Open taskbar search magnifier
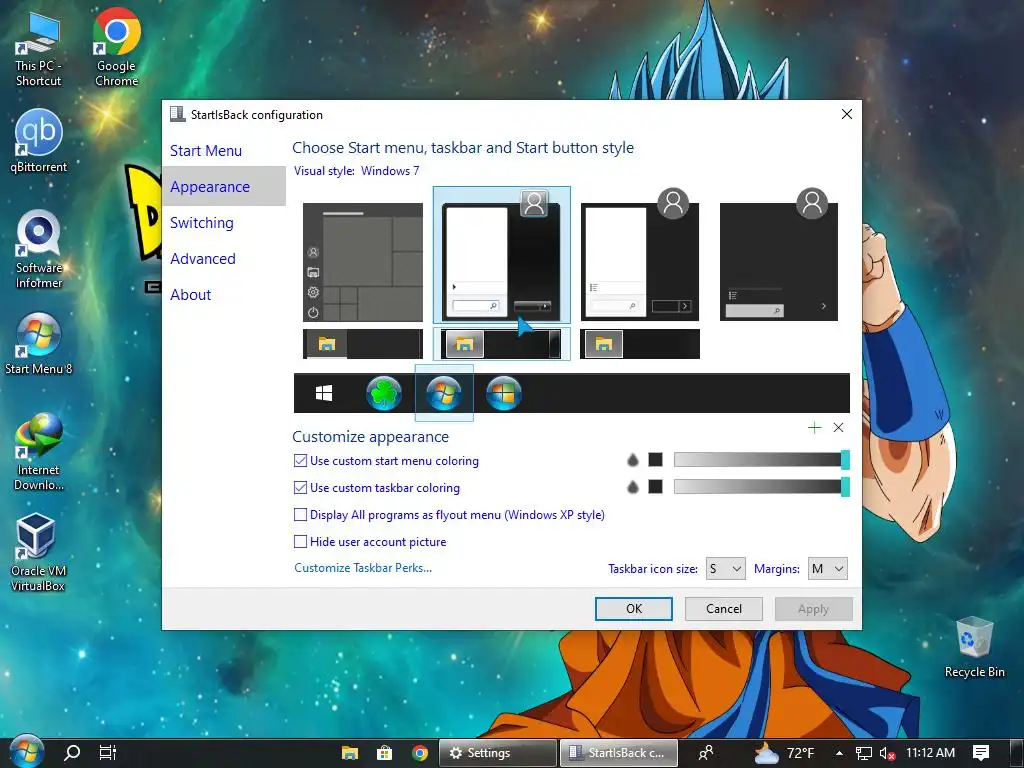Screen dimensions: 1024x768 [x=72, y=752]
